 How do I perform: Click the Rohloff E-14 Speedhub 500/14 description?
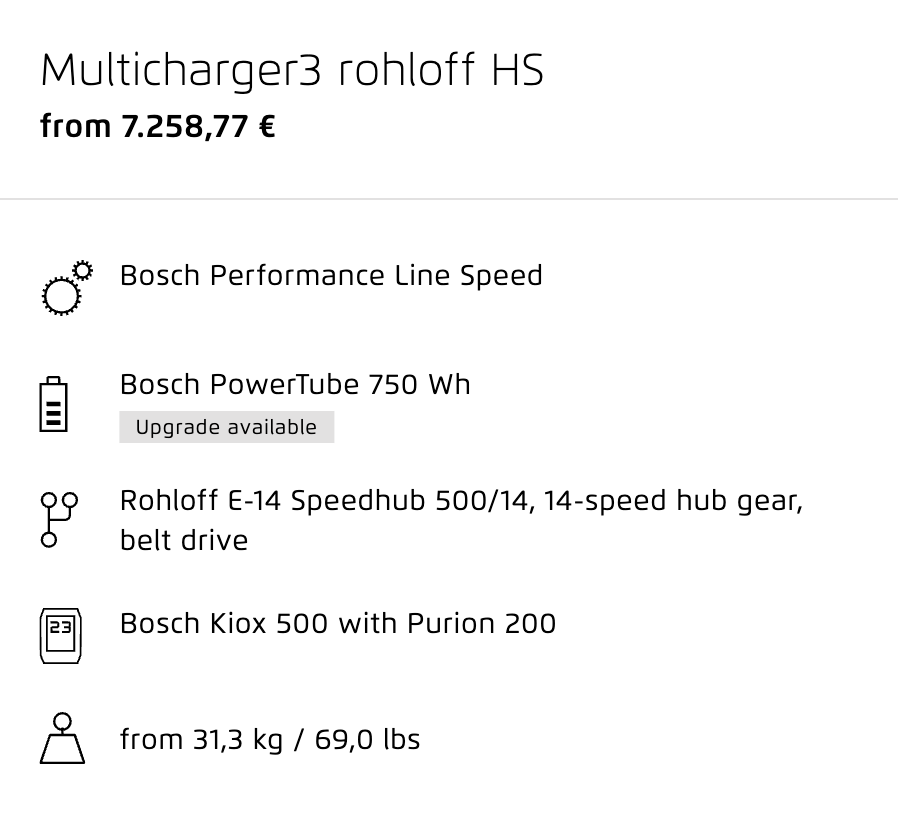(462, 520)
